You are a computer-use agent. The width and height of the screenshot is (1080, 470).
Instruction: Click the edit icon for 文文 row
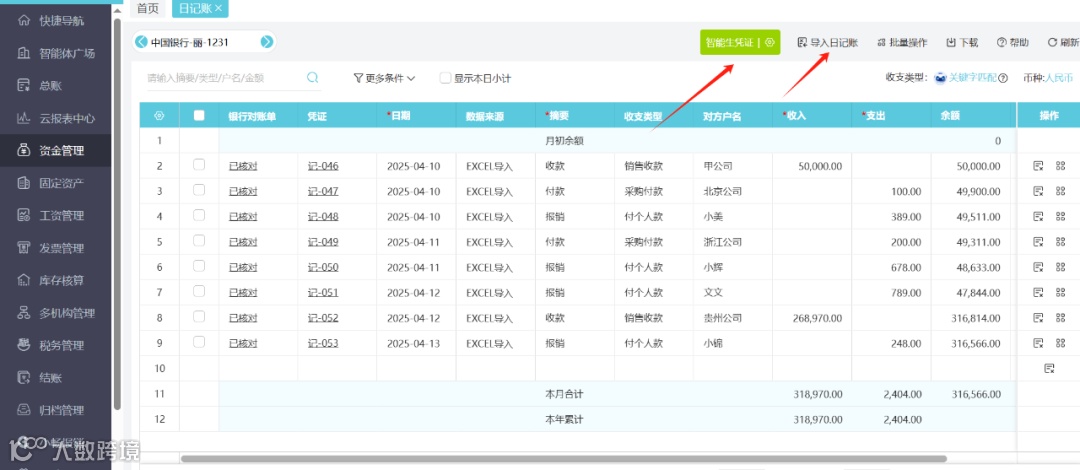tap(1038, 292)
